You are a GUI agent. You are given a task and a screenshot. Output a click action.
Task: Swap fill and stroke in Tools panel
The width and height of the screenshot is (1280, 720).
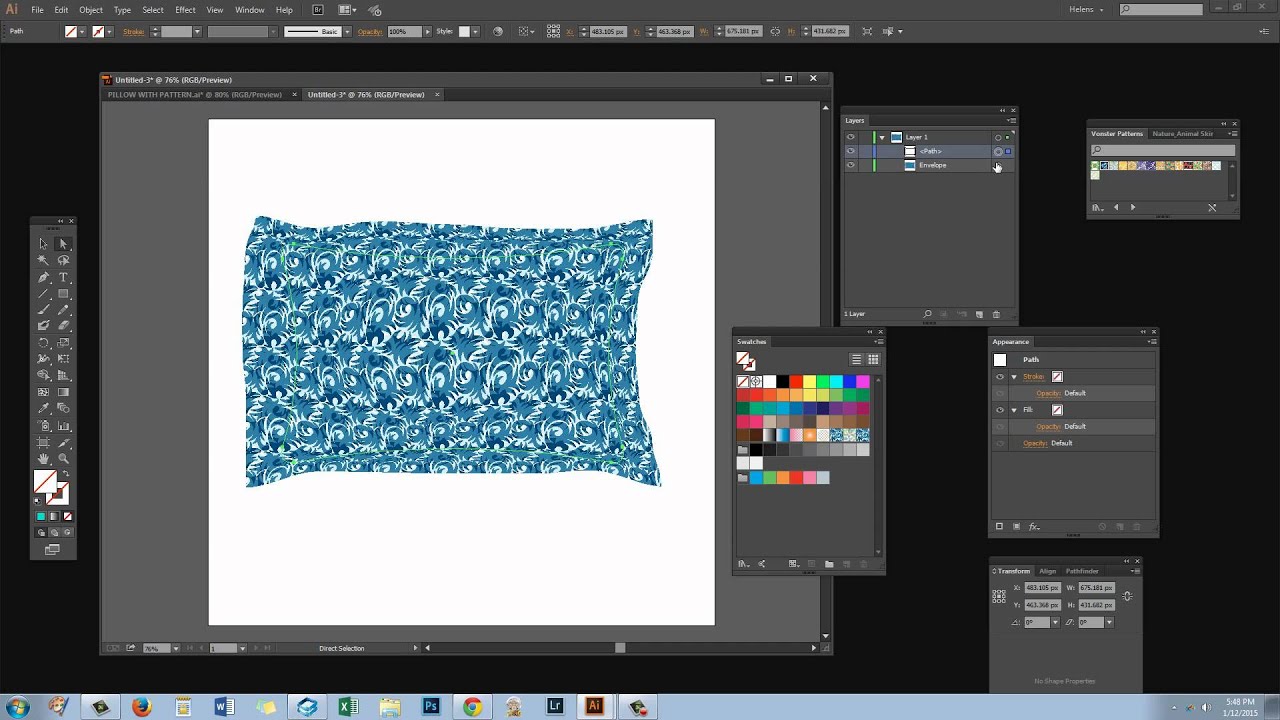(x=65, y=474)
